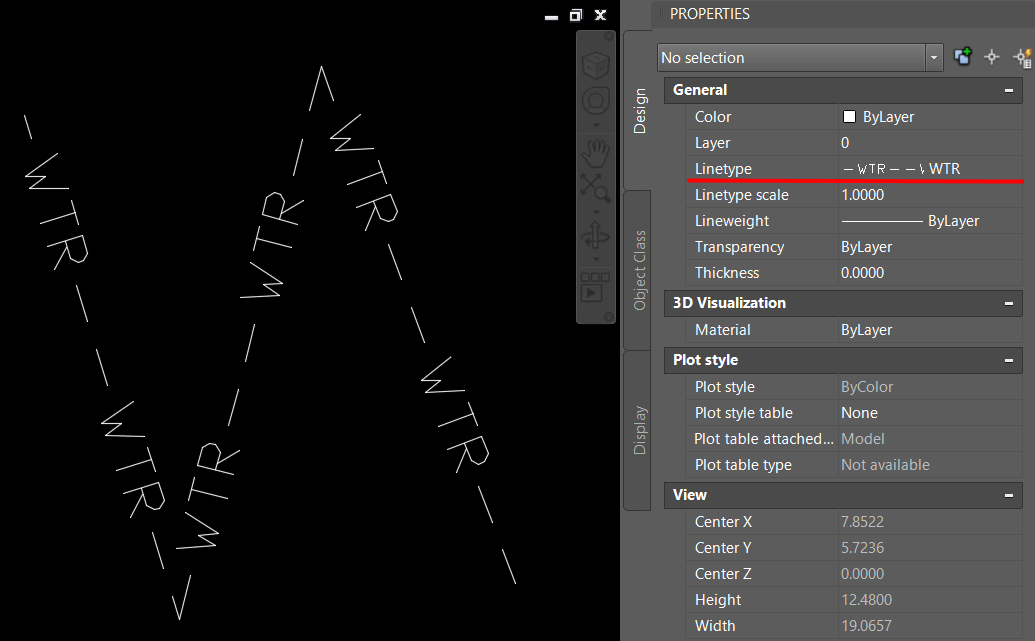Viewport: 1035px width, 641px height.
Task: Switch to the Display tab
Action: point(639,430)
